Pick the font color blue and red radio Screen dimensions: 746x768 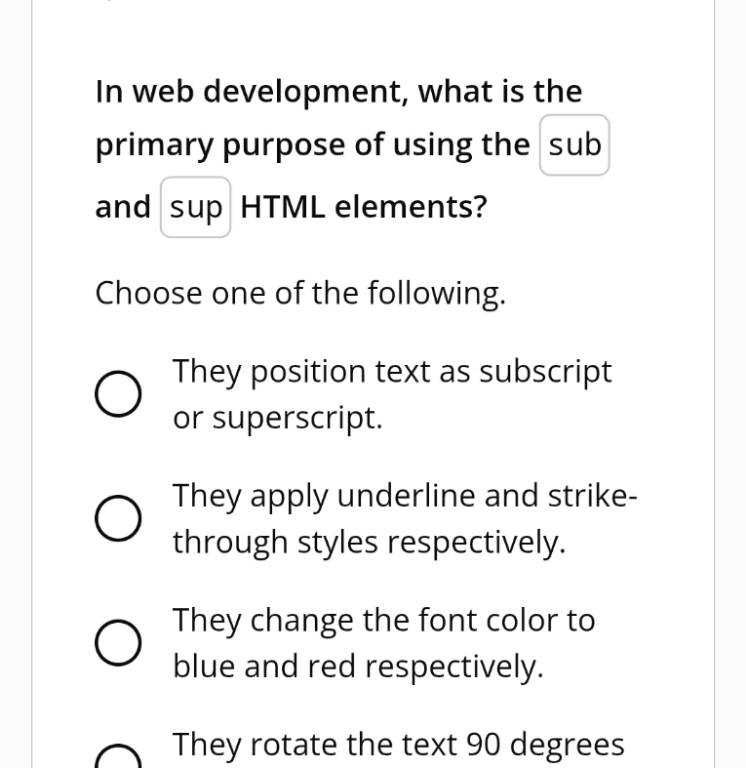coord(119,643)
